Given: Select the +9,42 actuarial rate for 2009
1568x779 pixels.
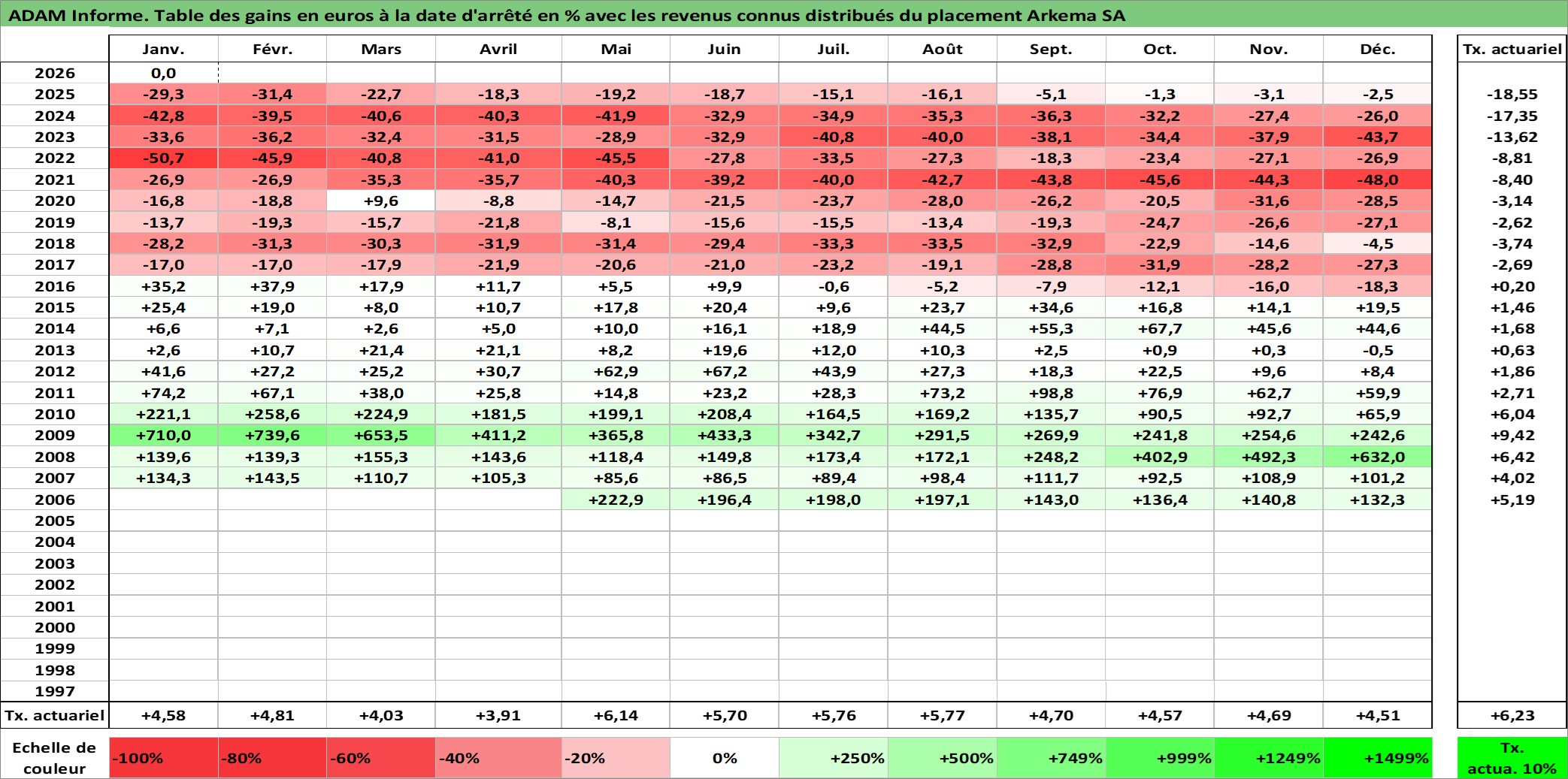Looking at the screenshot, I should point(1512,435).
